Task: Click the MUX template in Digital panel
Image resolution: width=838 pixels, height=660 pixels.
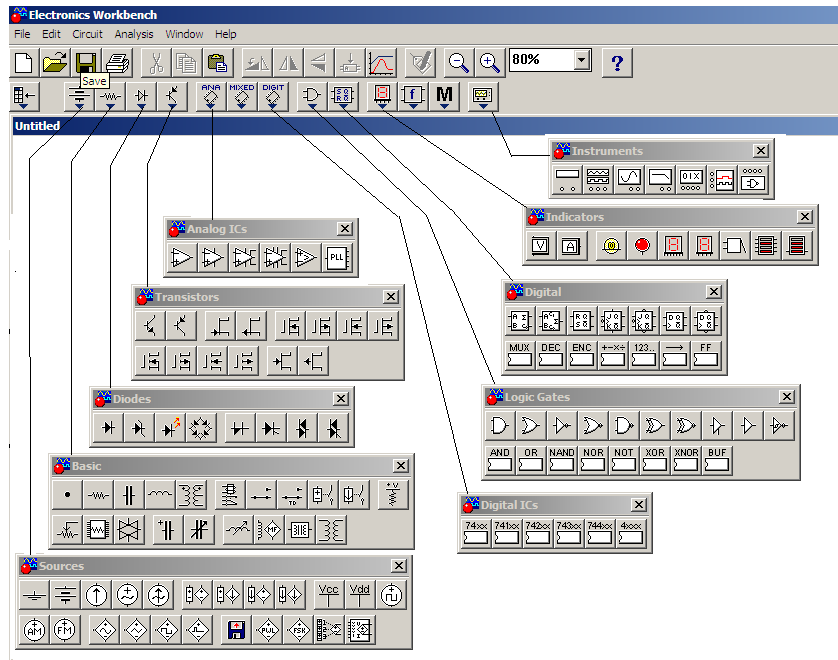Action: (519, 355)
